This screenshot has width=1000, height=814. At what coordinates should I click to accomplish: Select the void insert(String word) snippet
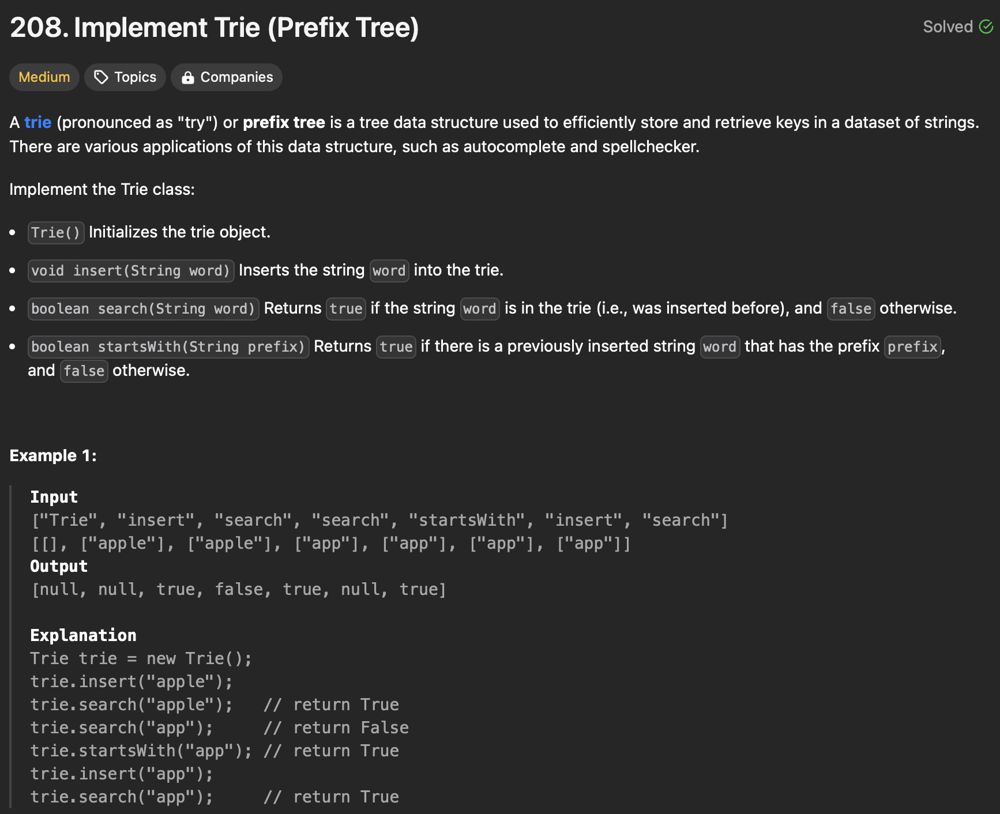coord(130,270)
